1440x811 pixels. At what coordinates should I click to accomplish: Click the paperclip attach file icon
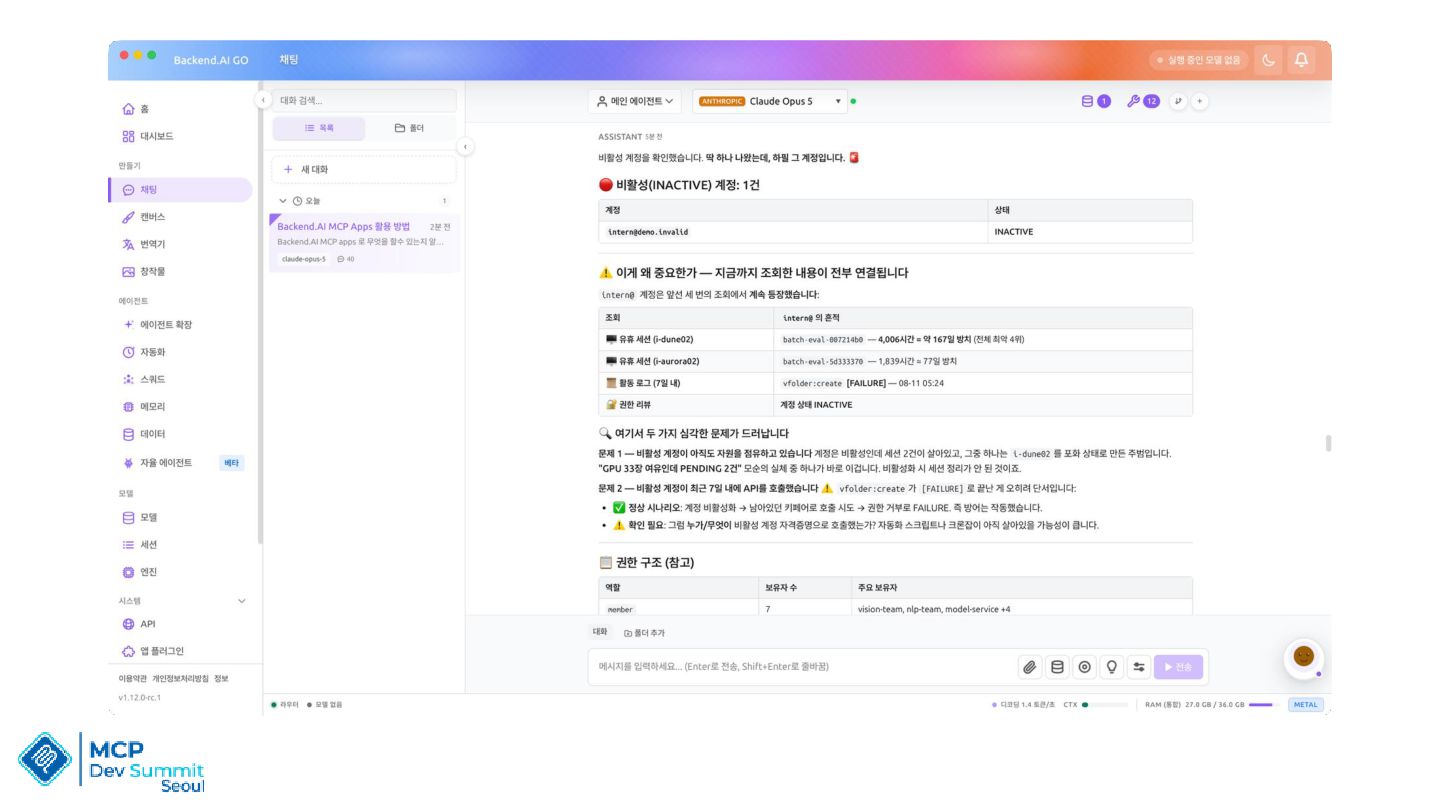[x=1030, y=667]
